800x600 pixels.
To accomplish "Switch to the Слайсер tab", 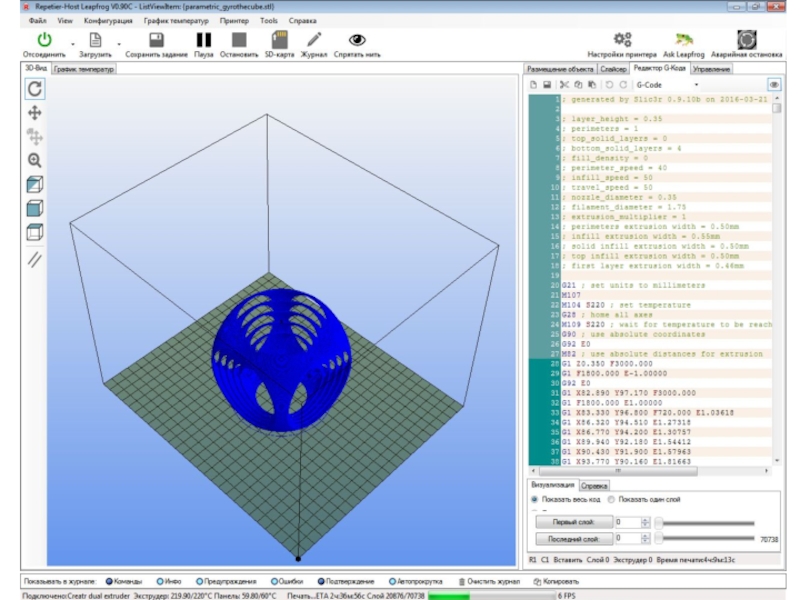I will tap(613, 69).
